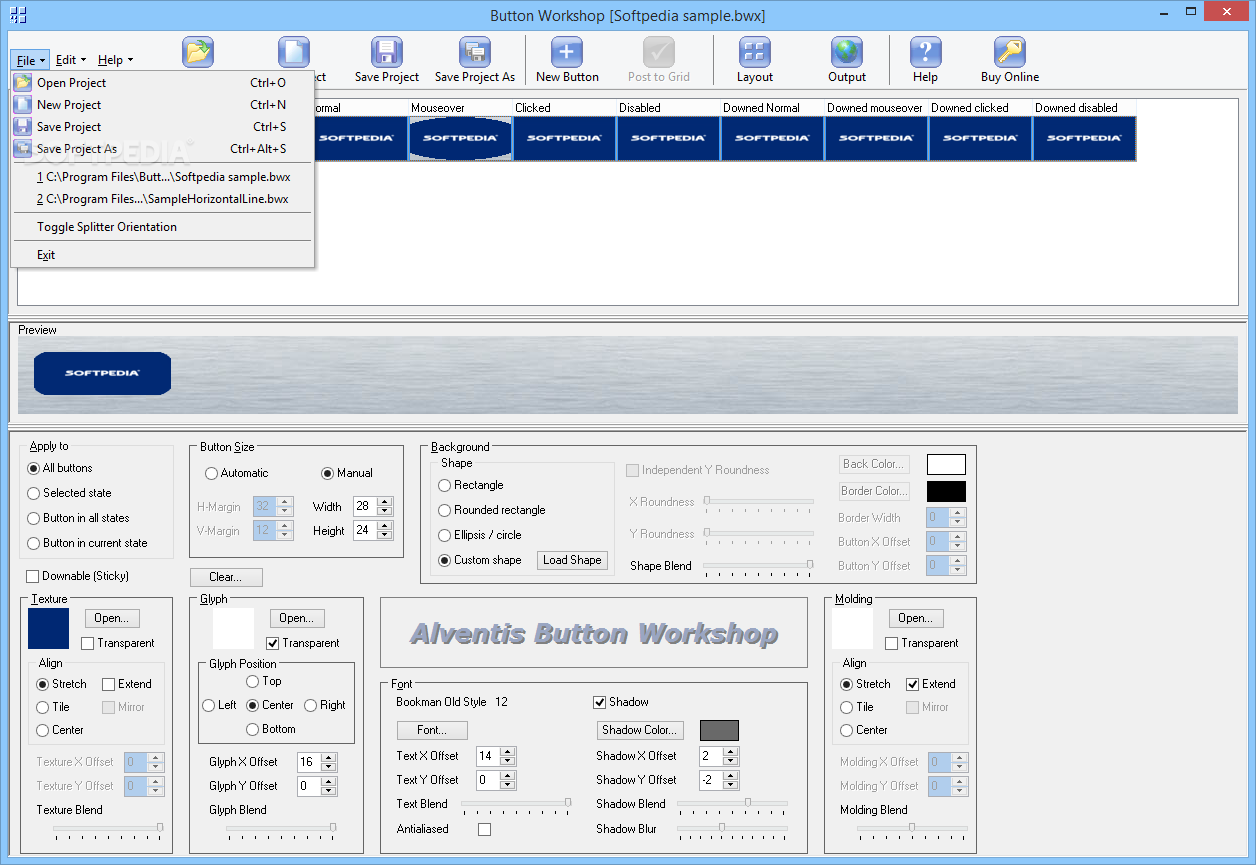The height and width of the screenshot is (865, 1256).
Task: Increase the Width stepper value
Action: coord(385,502)
